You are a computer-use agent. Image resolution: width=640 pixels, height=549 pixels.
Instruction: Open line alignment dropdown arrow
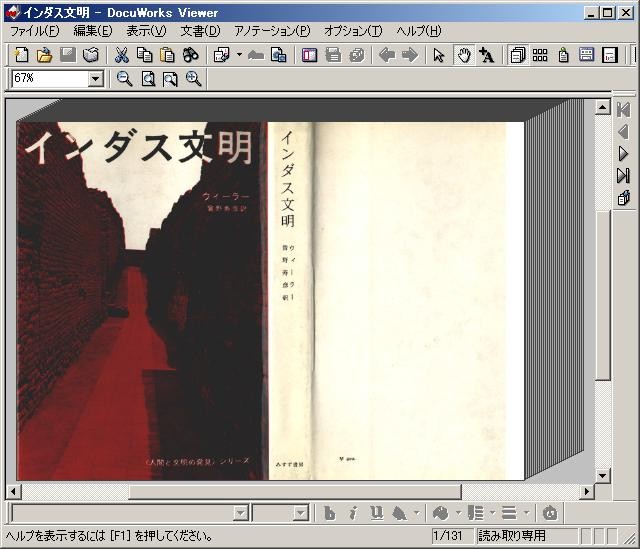pyautogui.click(x=492, y=513)
